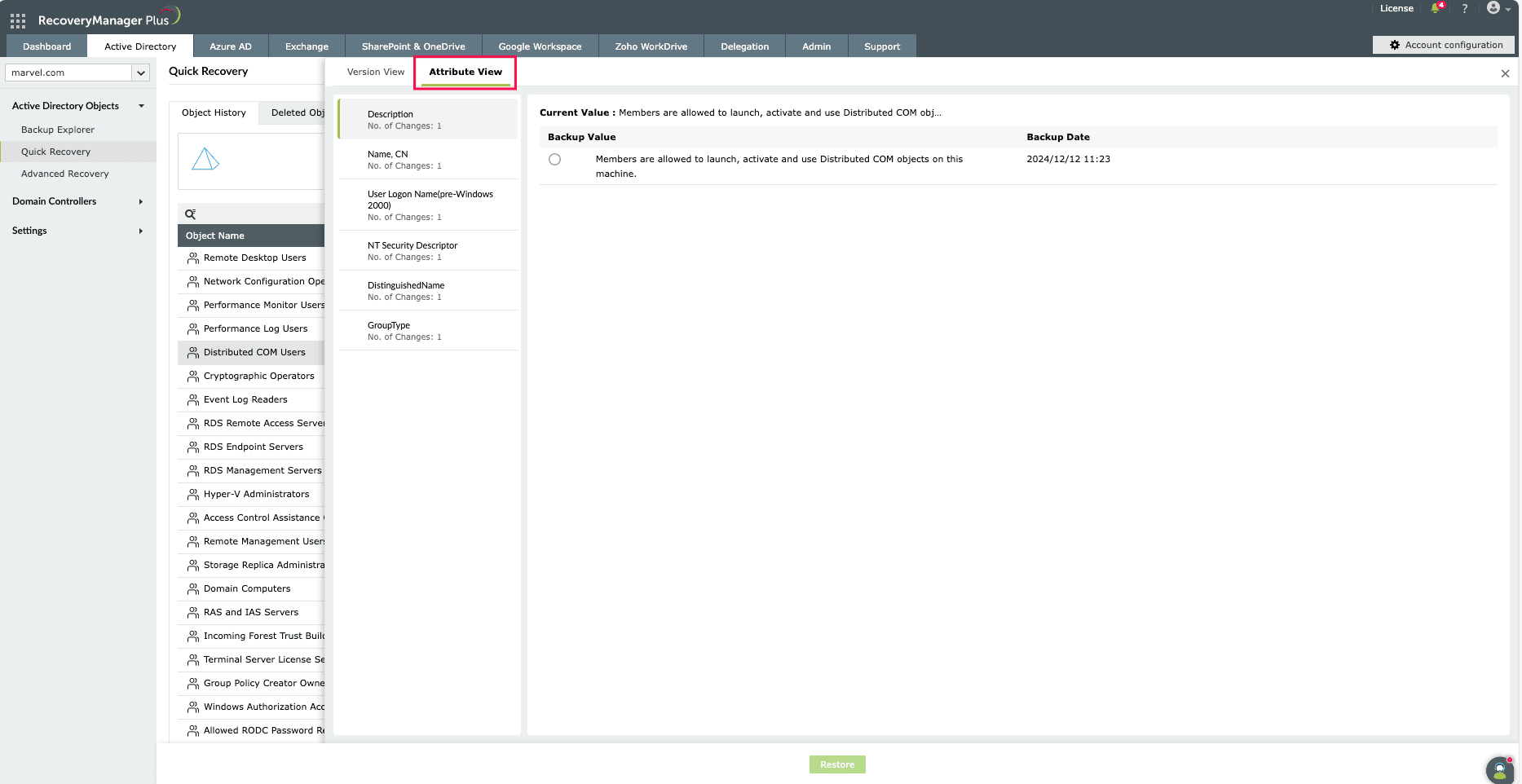The height and width of the screenshot is (784, 1522).
Task: Select the Incoming Forest Trust Builders row
Action: pyautogui.click(x=251, y=636)
